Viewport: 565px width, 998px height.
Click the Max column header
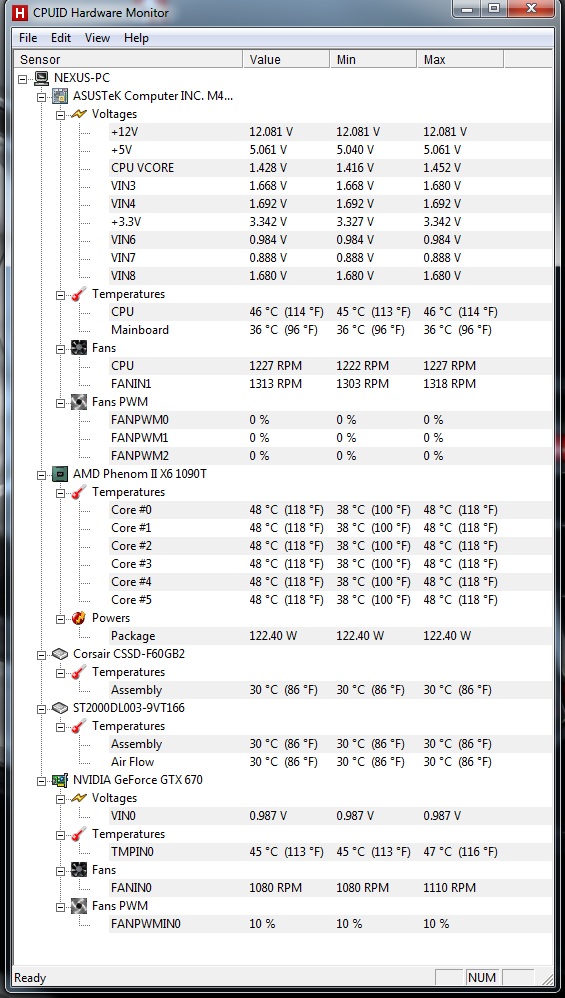point(460,60)
